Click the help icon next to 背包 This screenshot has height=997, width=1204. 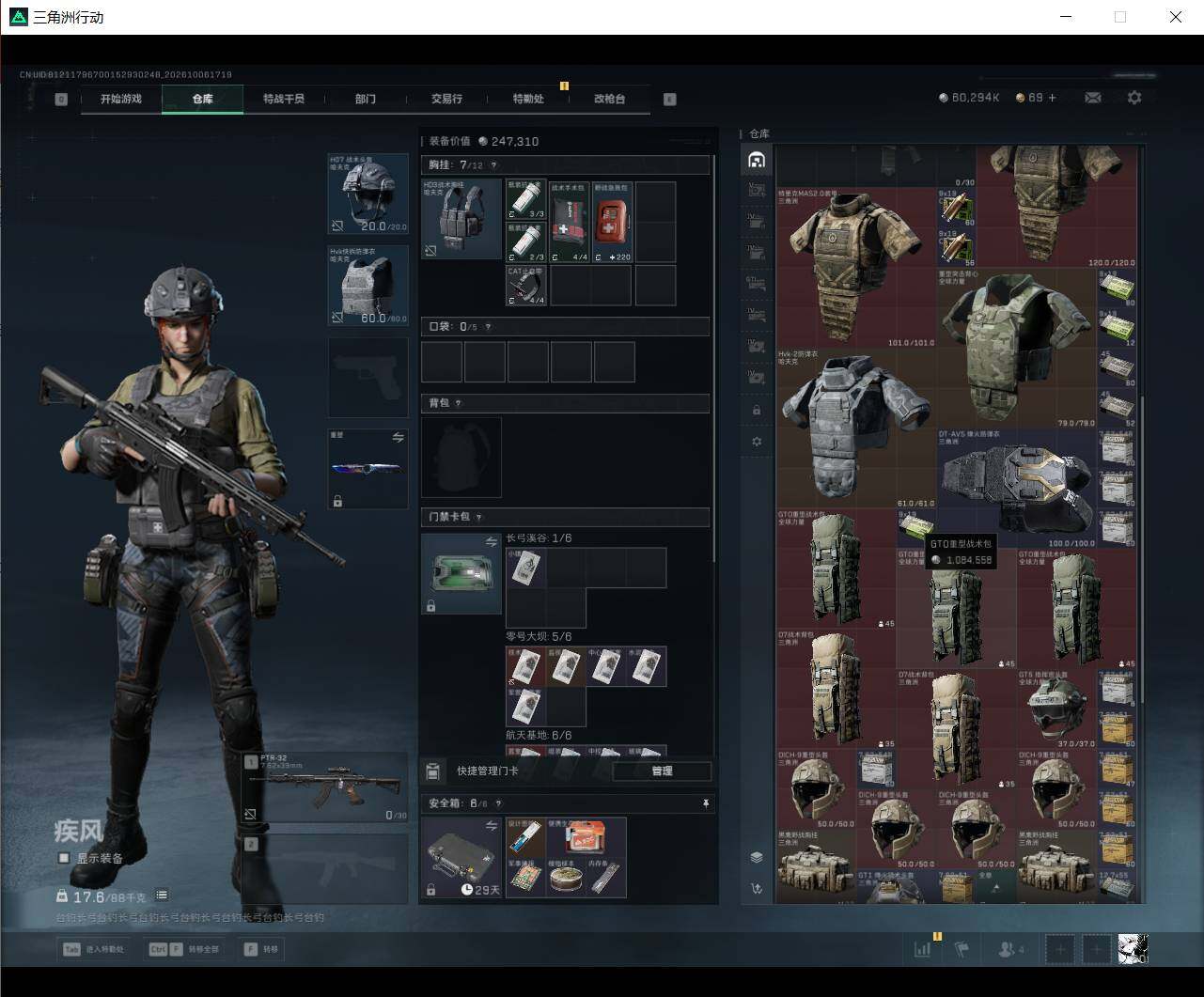point(459,403)
